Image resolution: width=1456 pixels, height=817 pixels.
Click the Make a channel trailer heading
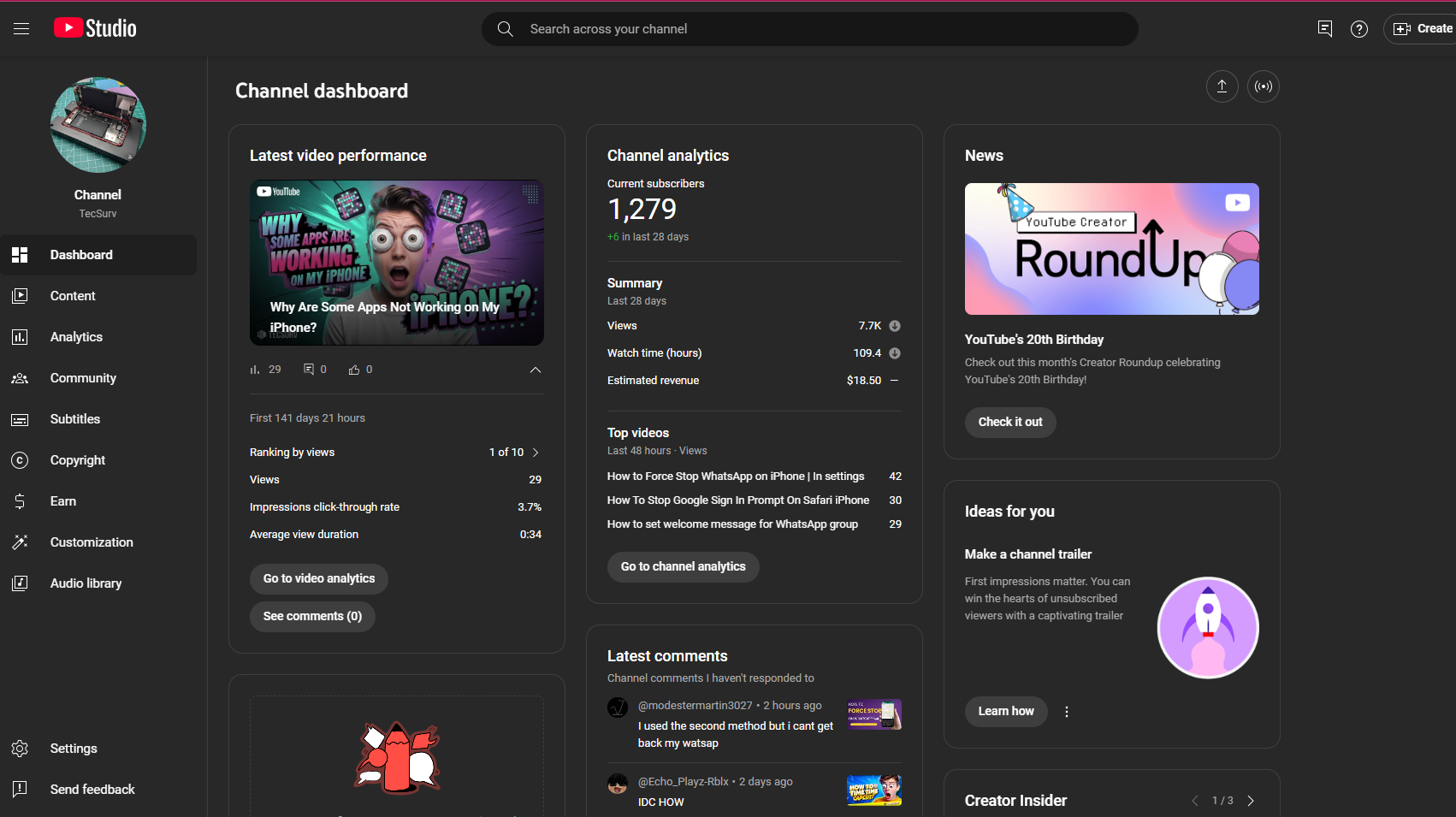coord(1028,554)
